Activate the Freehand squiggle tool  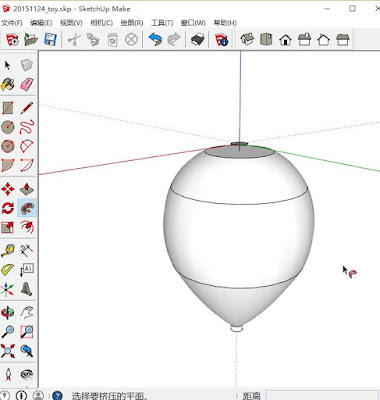pos(27,127)
